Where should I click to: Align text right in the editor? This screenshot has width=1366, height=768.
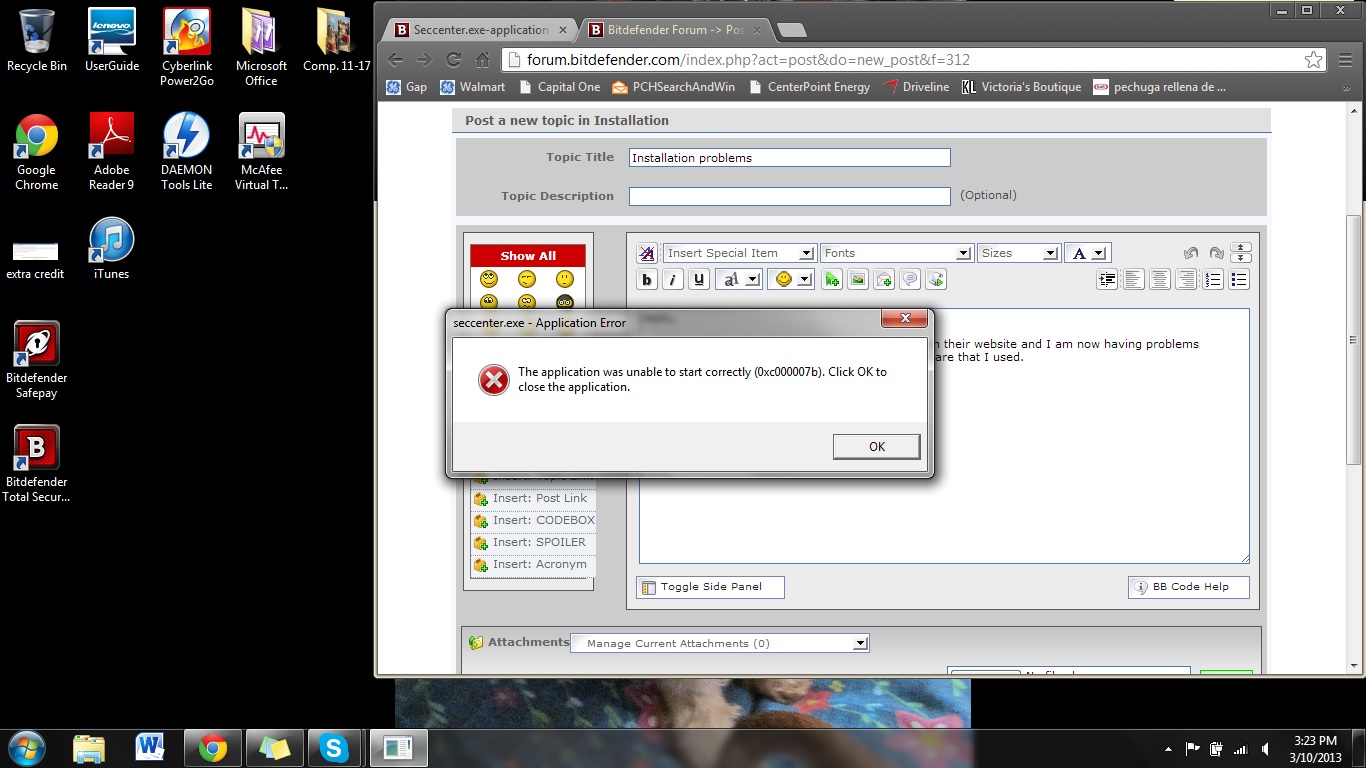click(1185, 280)
